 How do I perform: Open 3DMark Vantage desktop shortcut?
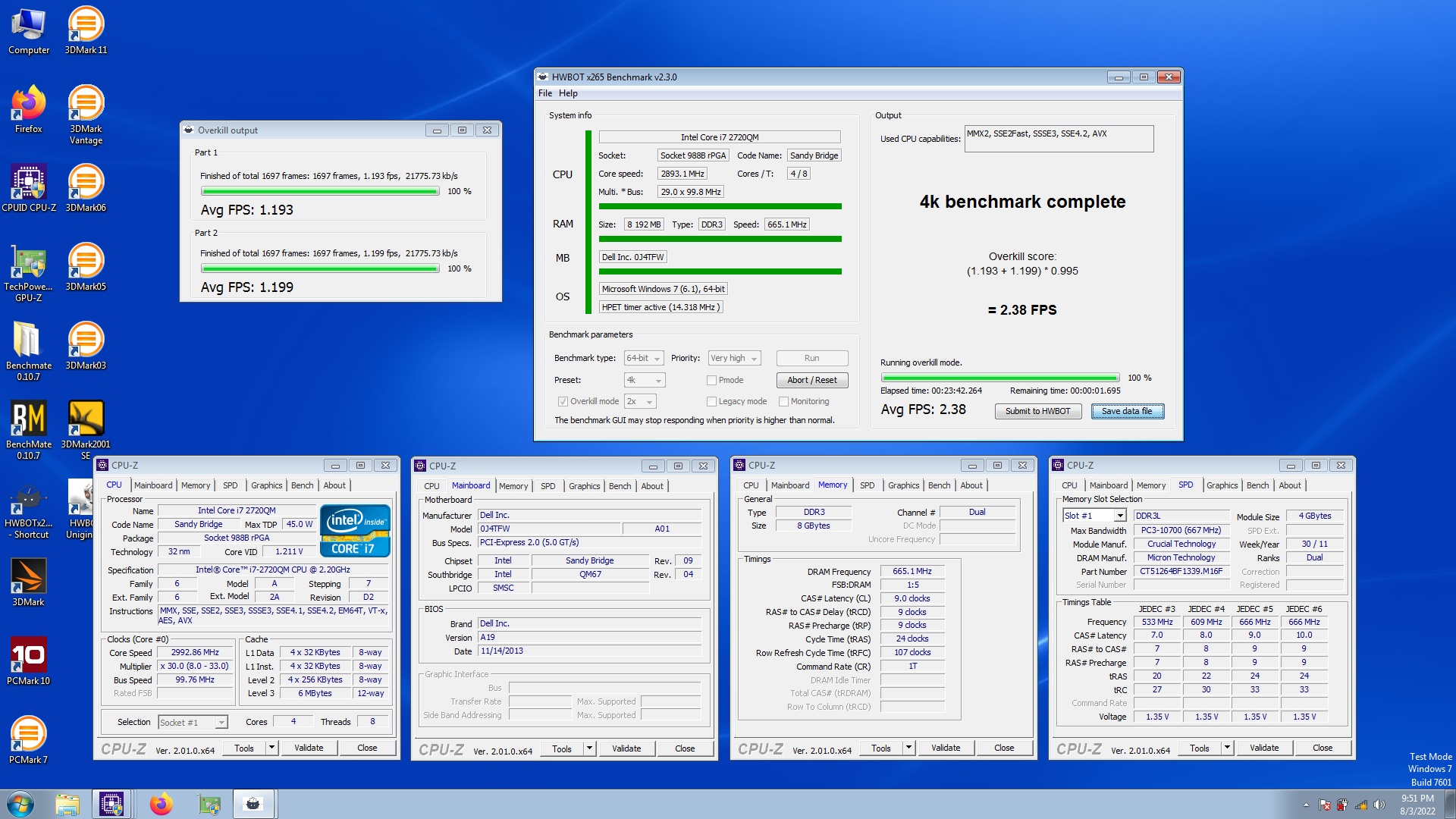point(86,115)
